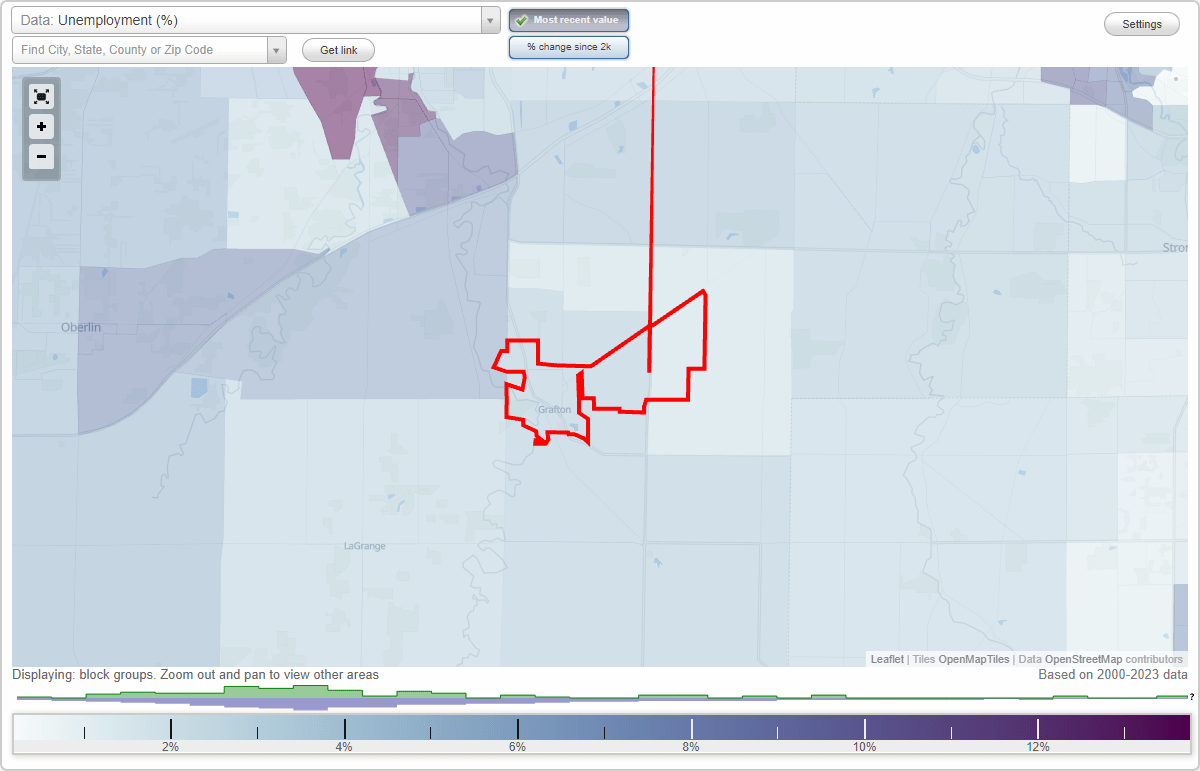Select the Most recent value option
Viewport: 1200px width, 771px height.
[569, 20]
